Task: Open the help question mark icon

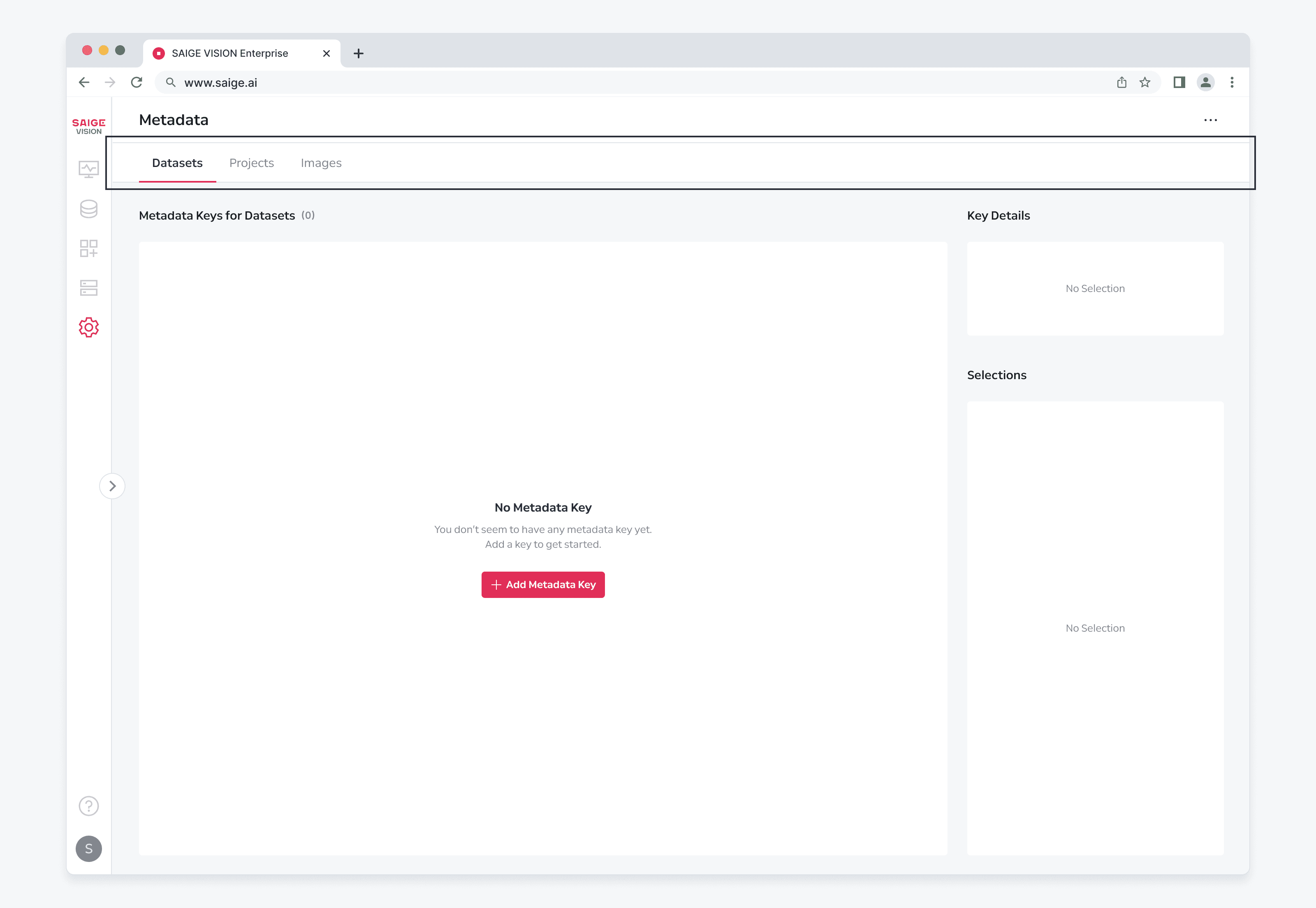Action: click(89, 806)
